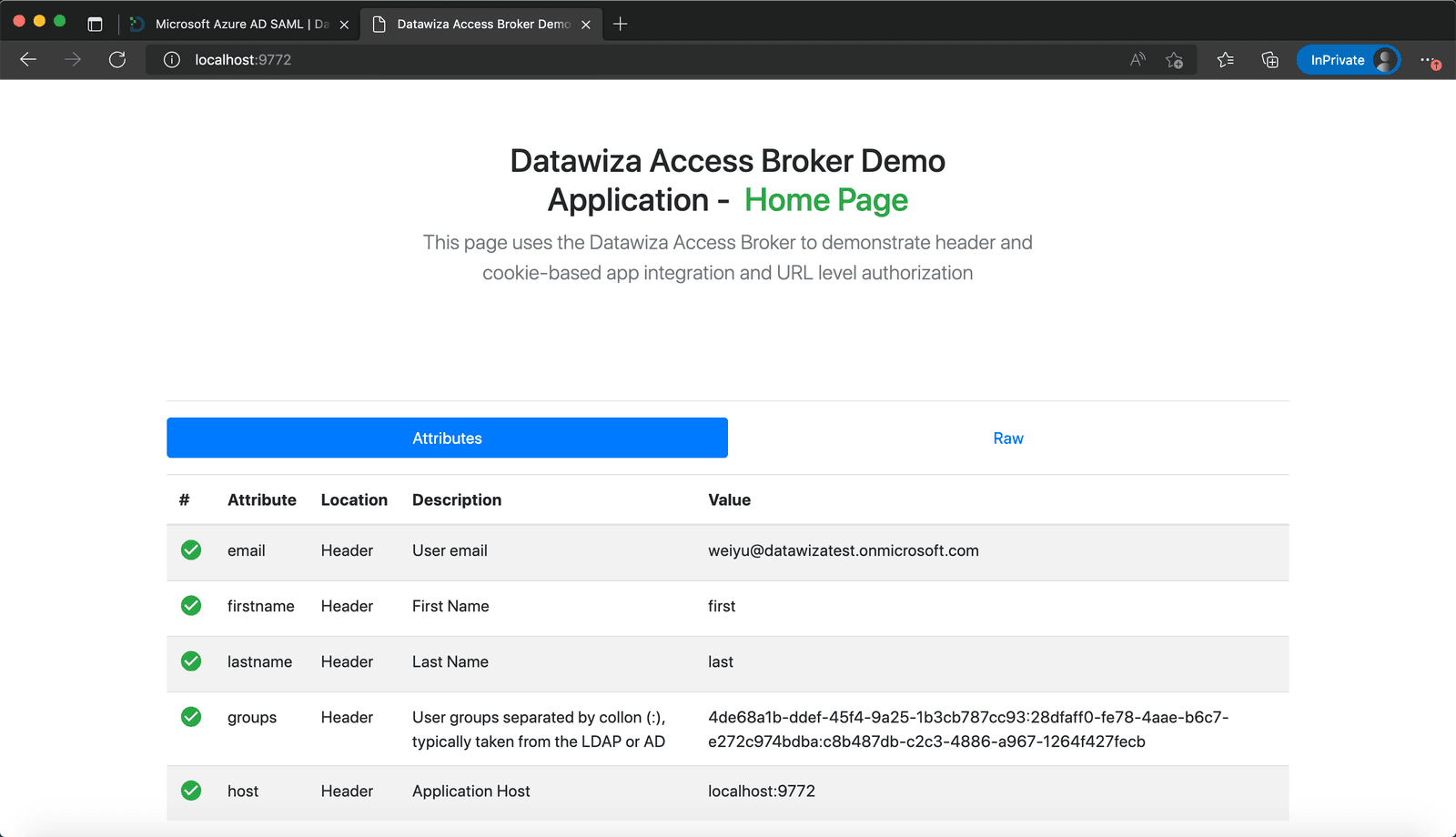Close the Datawiza Access Broker Demo tab
This screenshot has height=837, width=1456.
(586, 25)
